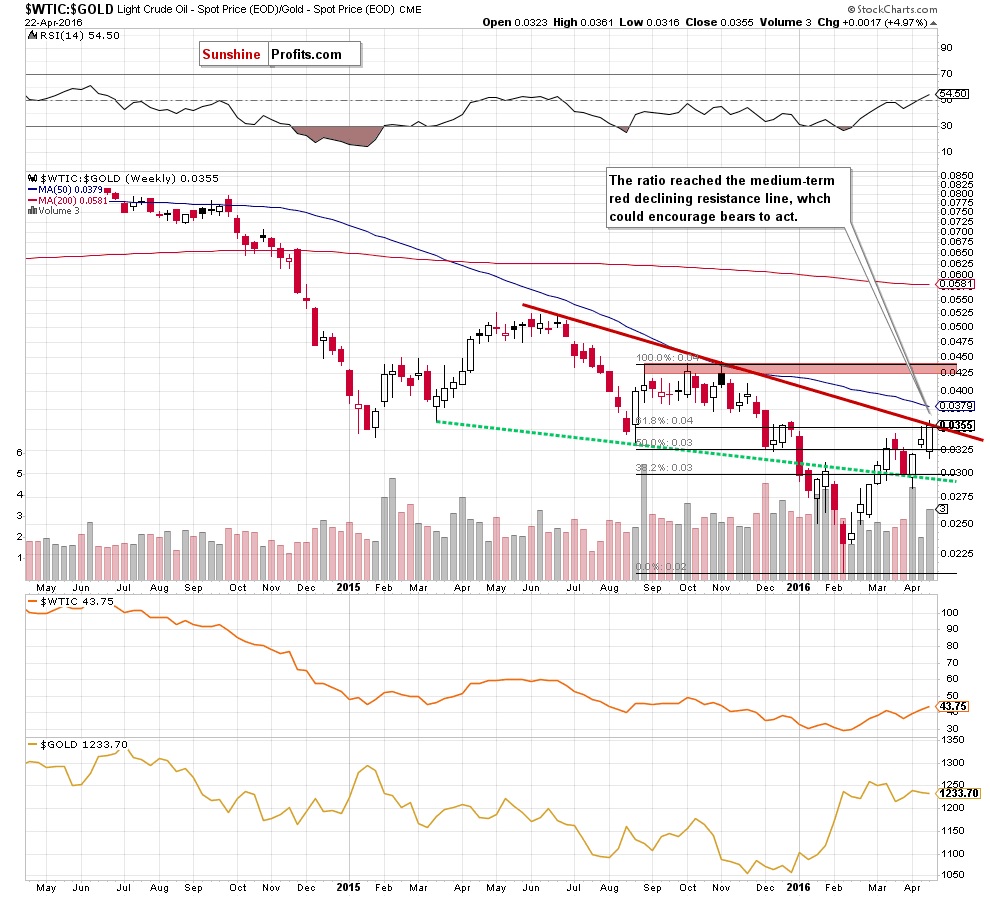Click the 100.0%: 0.04 Fibonacci label

coord(667,358)
